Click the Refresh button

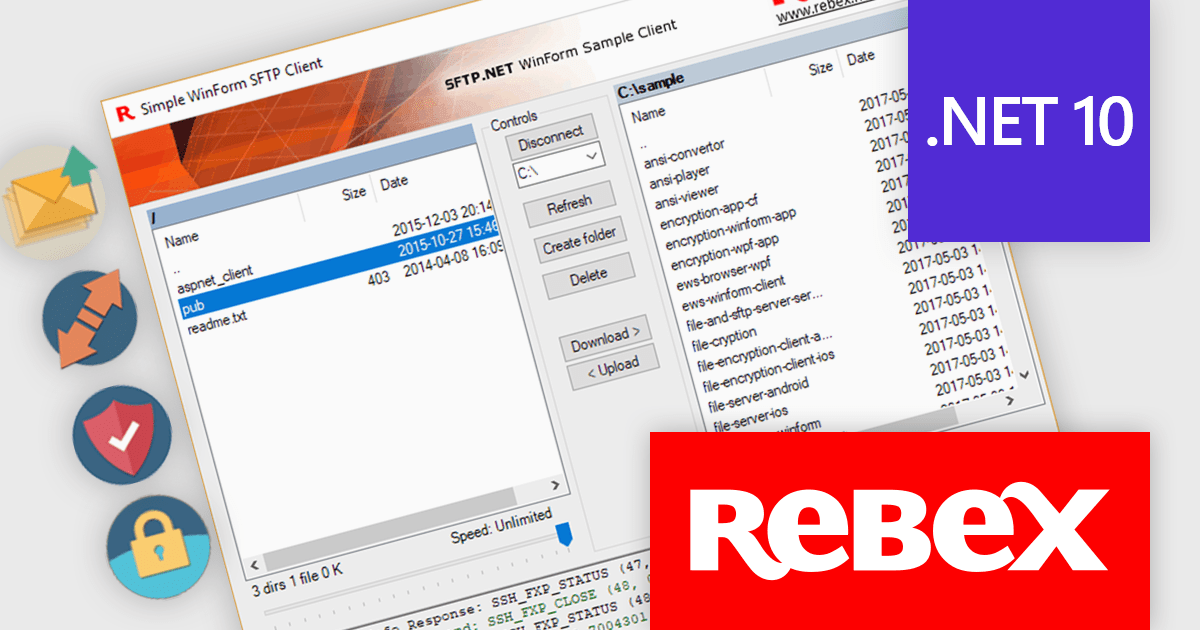(569, 205)
